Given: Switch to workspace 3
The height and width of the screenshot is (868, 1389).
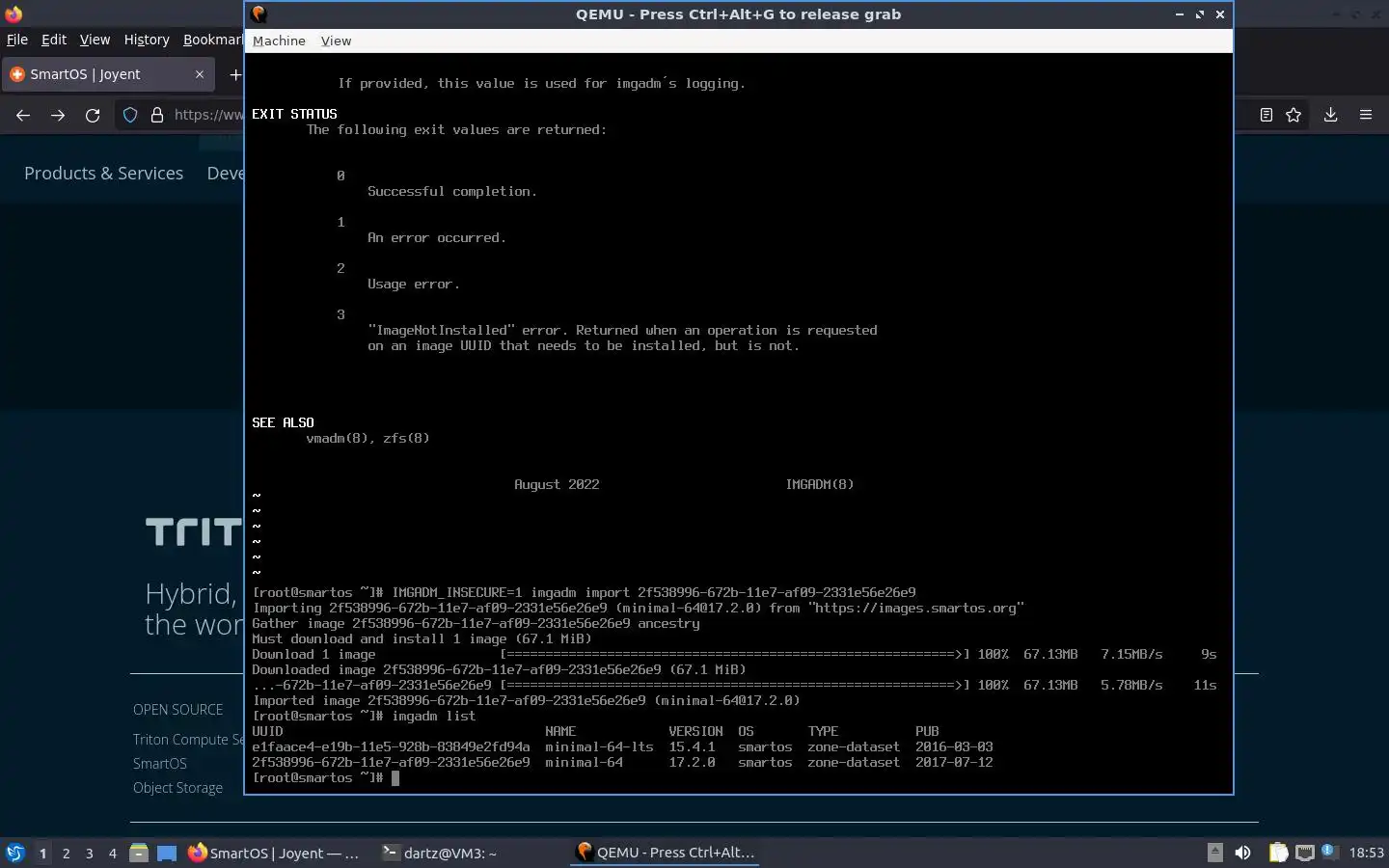Looking at the screenshot, I should (90, 853).
